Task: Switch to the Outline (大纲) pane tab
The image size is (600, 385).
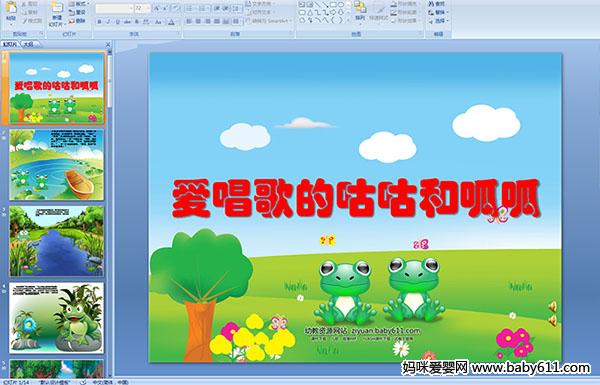Action: (29, 44)
